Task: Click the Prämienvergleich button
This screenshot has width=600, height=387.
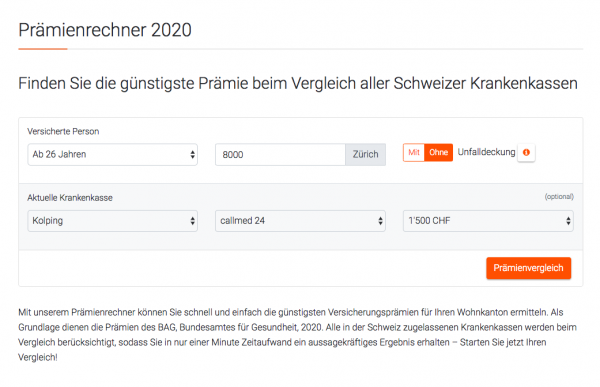Action: pos(528,268)
